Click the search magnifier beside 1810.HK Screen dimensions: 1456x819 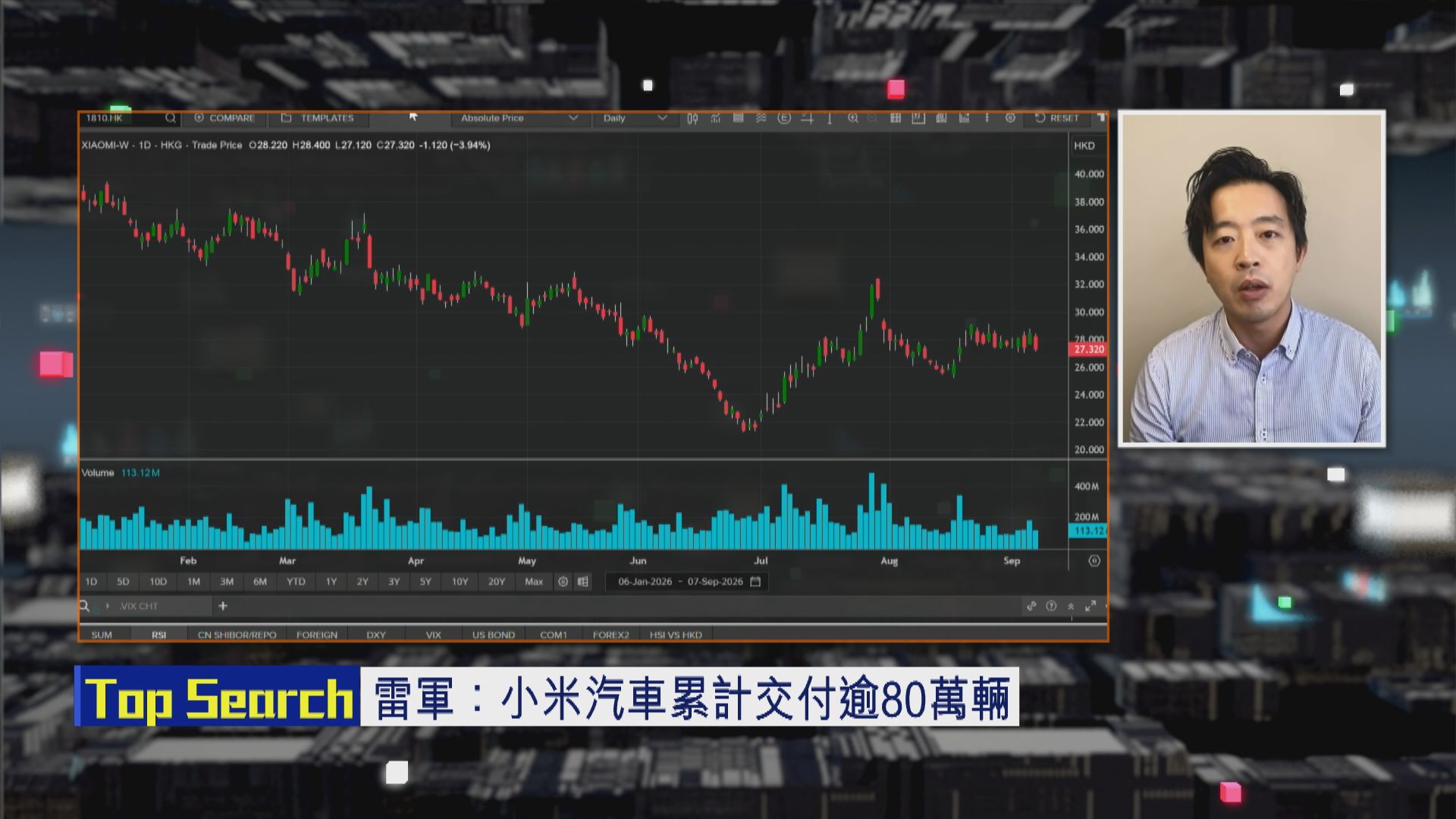coord(171,118)
